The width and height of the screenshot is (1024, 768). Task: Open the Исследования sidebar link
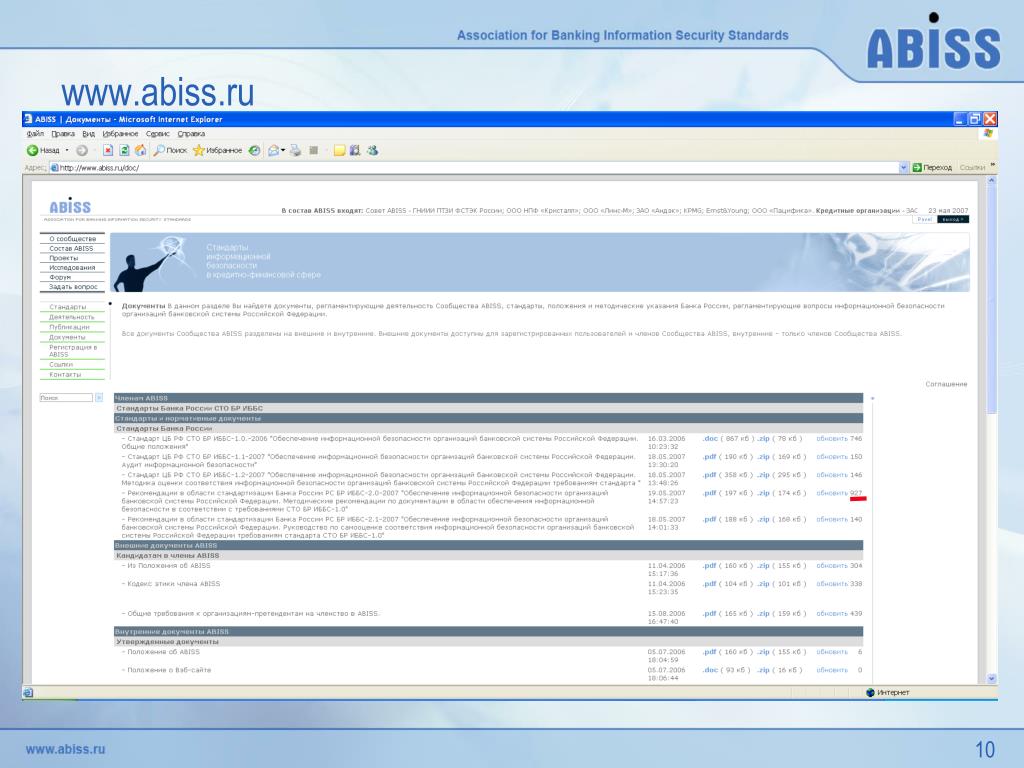coord(72,267)
